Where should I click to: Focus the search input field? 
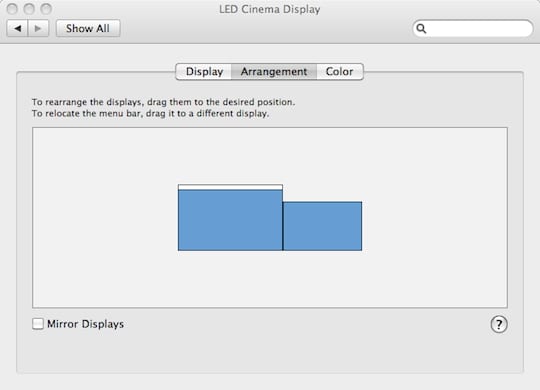(x=473, y=28)
